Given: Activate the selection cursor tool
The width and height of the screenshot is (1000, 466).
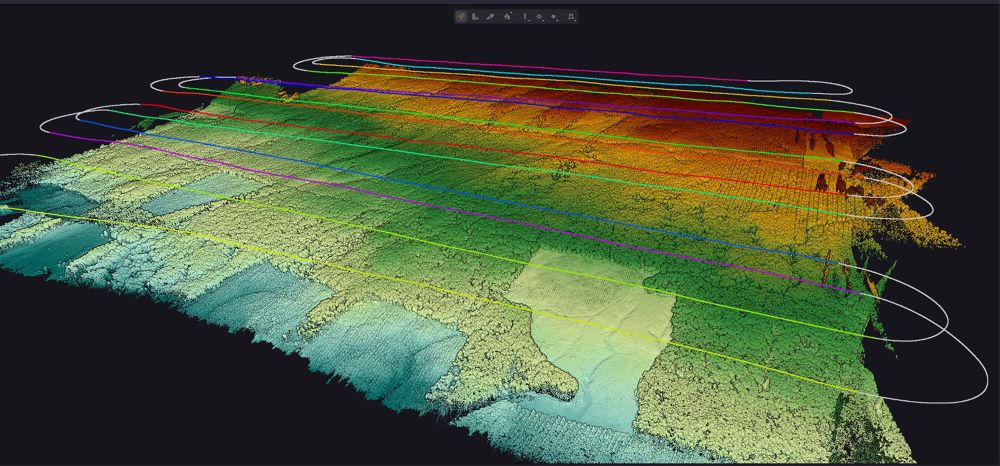Looking at the screenshot, I should 461,16.
